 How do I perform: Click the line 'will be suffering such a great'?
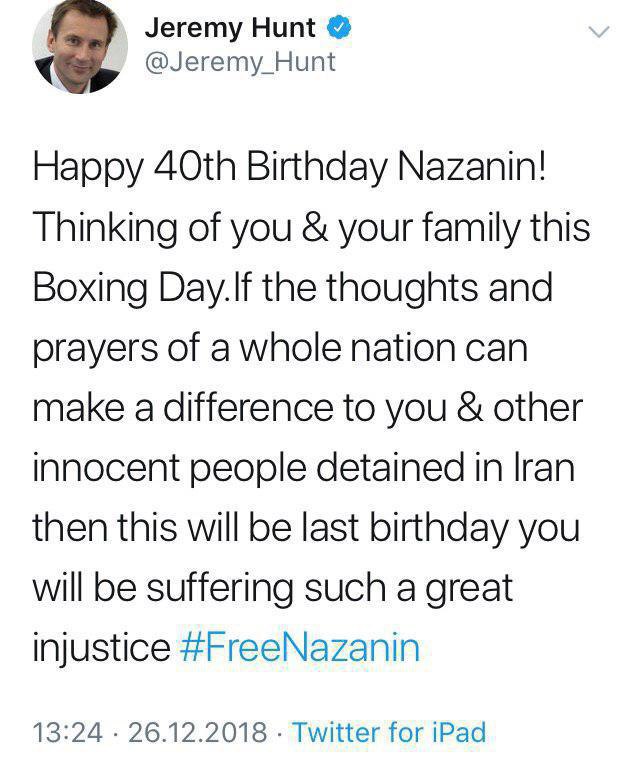point(272,588)
